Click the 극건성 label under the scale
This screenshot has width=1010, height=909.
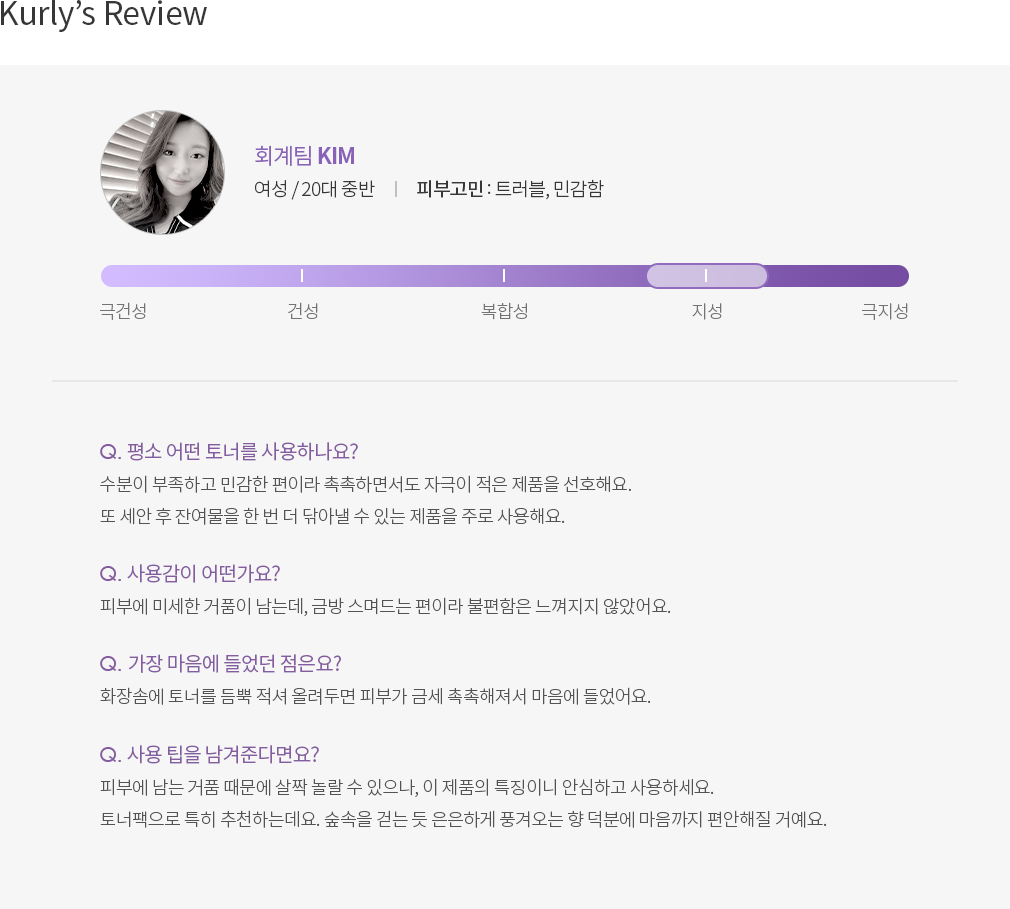(124, 311)
